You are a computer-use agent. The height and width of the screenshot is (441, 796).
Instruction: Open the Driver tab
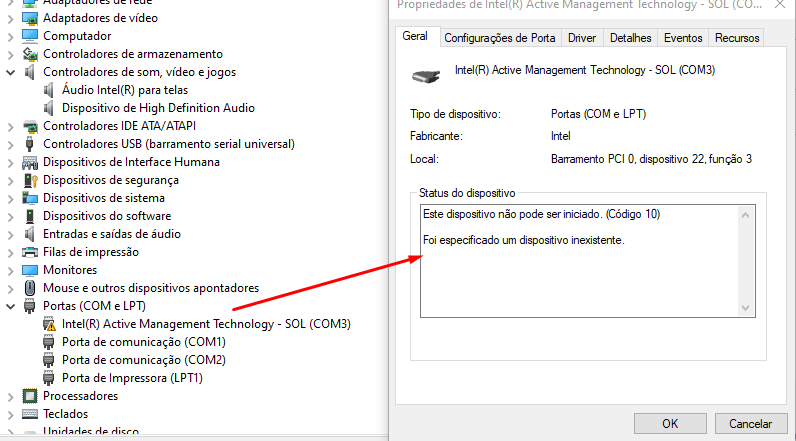tap(582, 38)
